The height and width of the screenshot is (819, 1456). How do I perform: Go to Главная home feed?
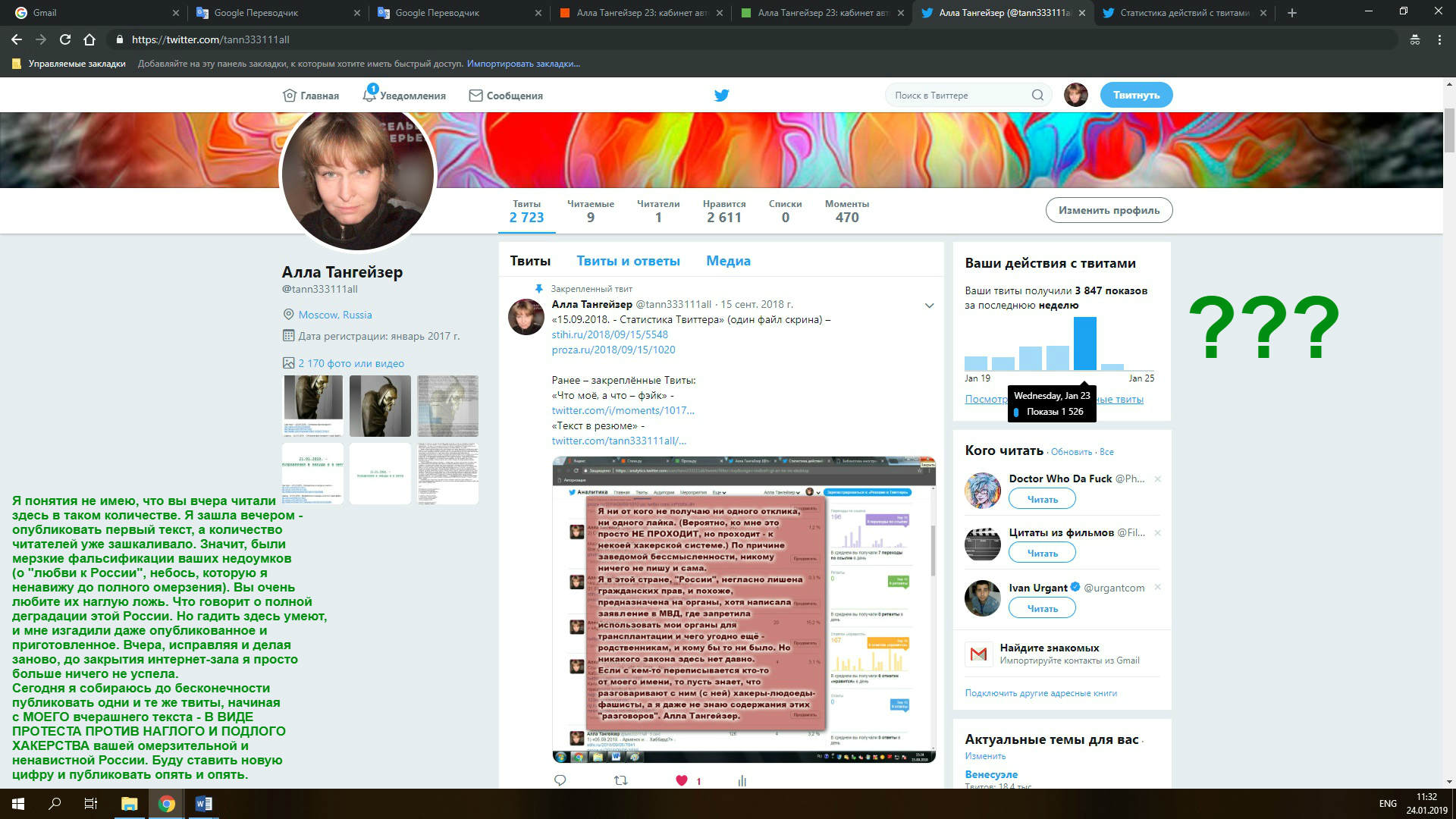point(311,96)
